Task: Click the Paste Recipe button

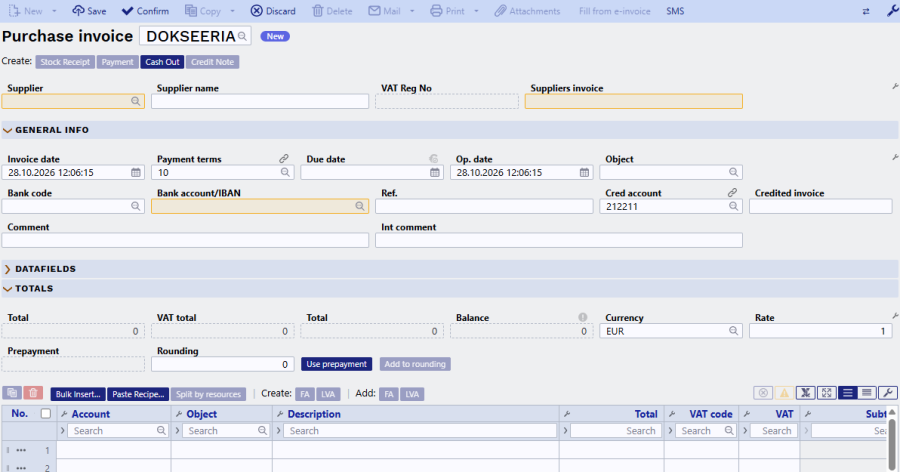Action: pos(138,394)
